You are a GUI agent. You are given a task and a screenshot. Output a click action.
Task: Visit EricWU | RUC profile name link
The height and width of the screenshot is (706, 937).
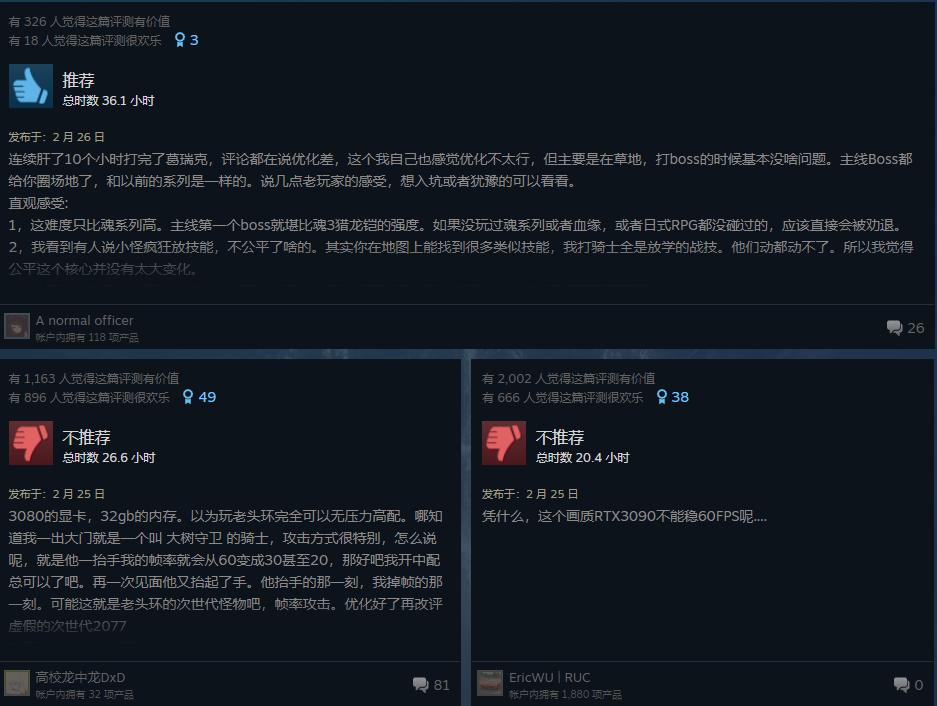point(550,677)
